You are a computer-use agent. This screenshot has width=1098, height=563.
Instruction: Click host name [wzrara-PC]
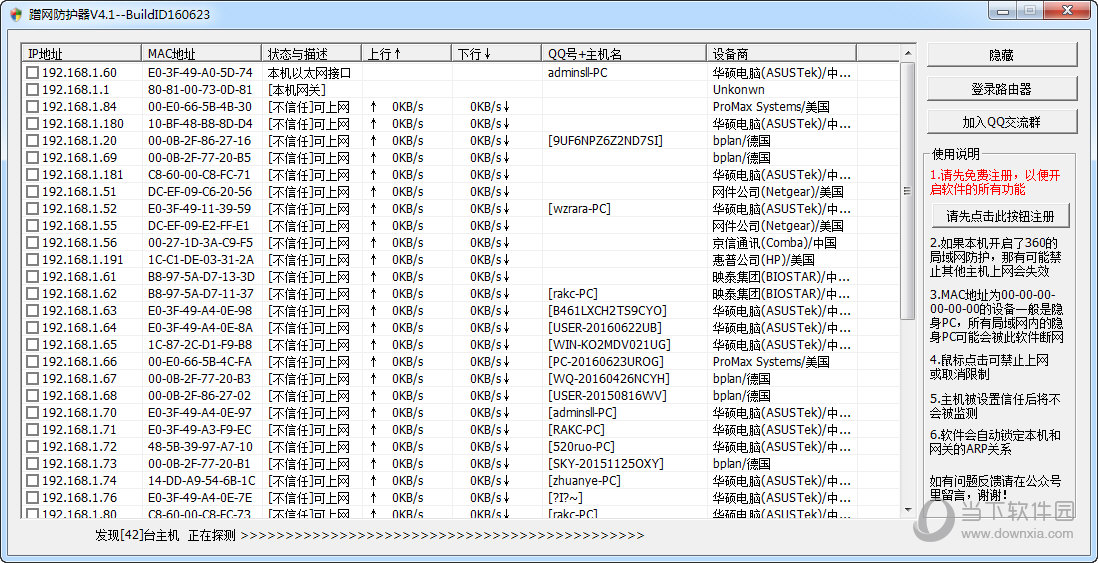click(579, 209)
